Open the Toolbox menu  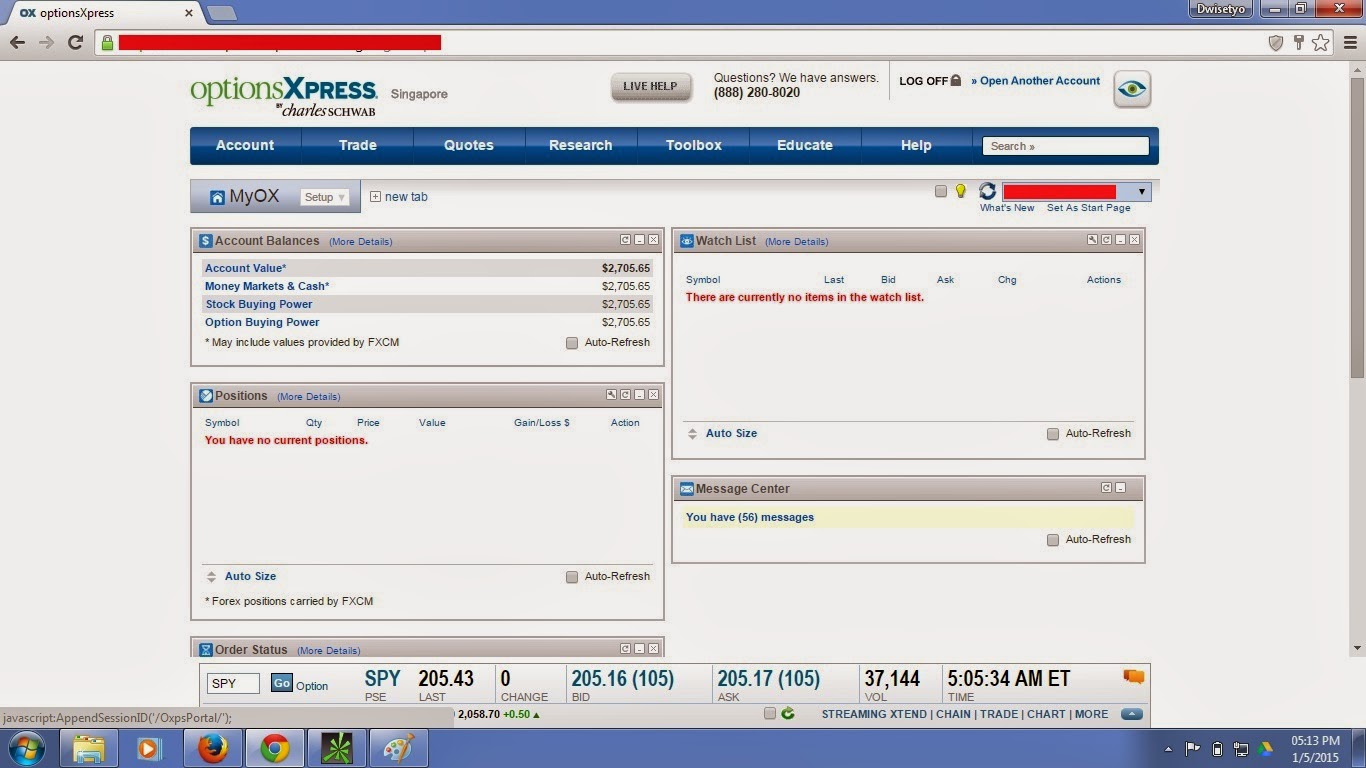point(694,145)
